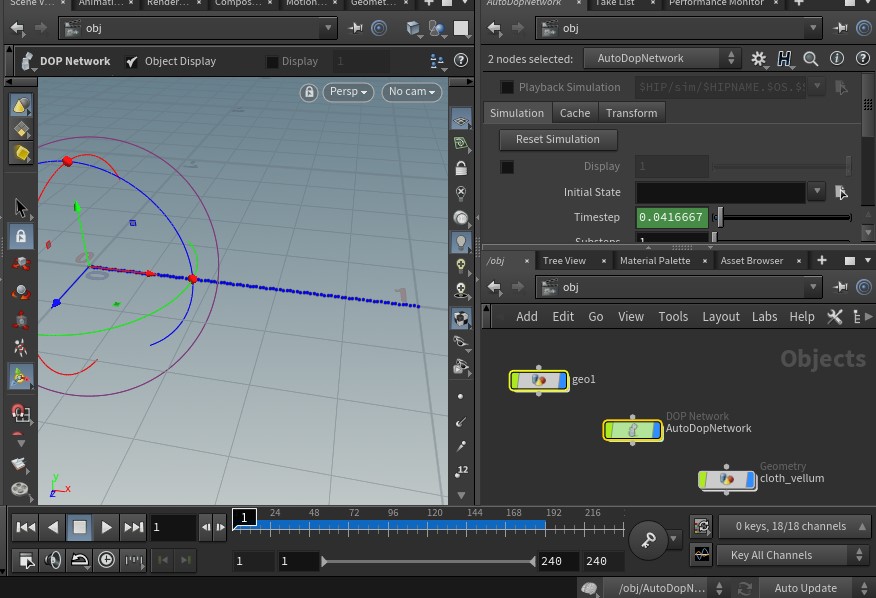Open the Material Palette tab
The image size is (876, 598).
(x=655, y=260)
